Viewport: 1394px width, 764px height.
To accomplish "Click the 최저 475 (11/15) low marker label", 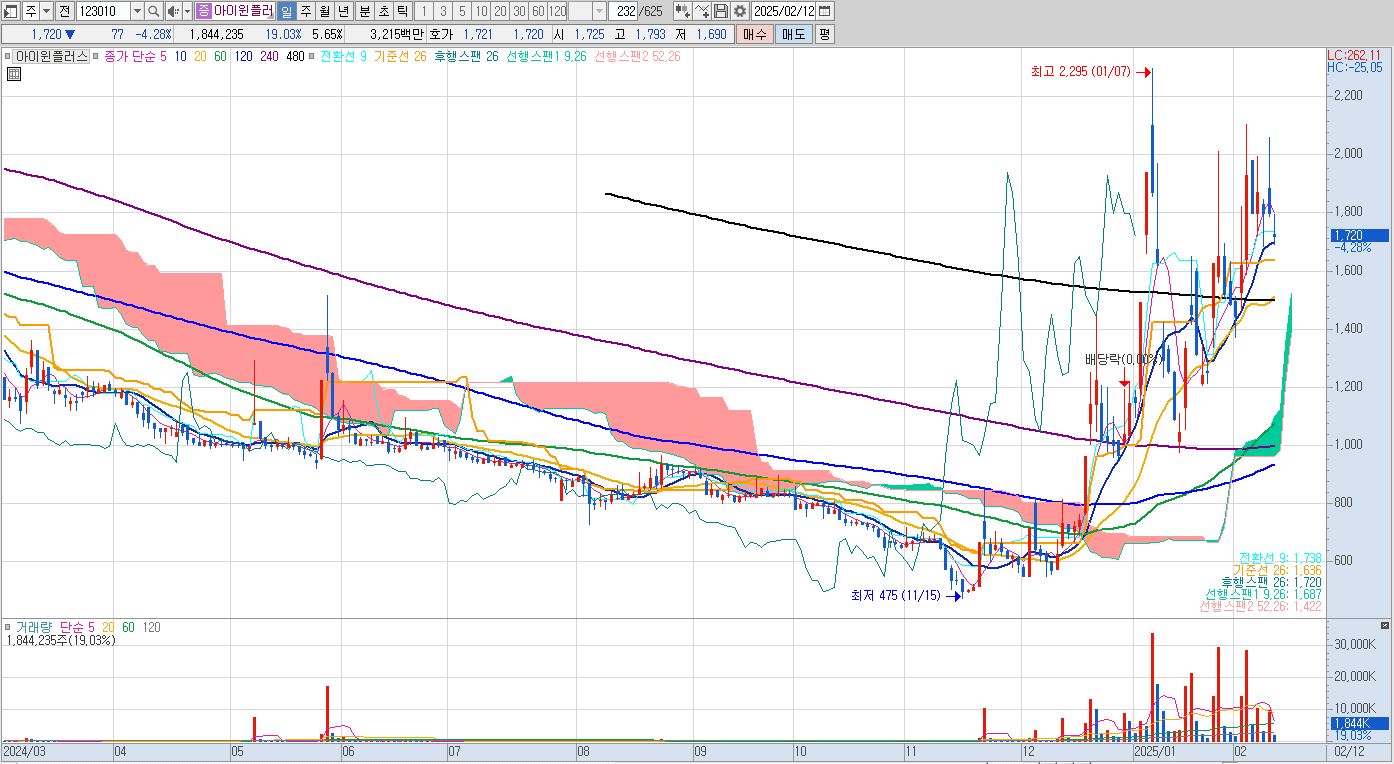I will tap(895, 596).
